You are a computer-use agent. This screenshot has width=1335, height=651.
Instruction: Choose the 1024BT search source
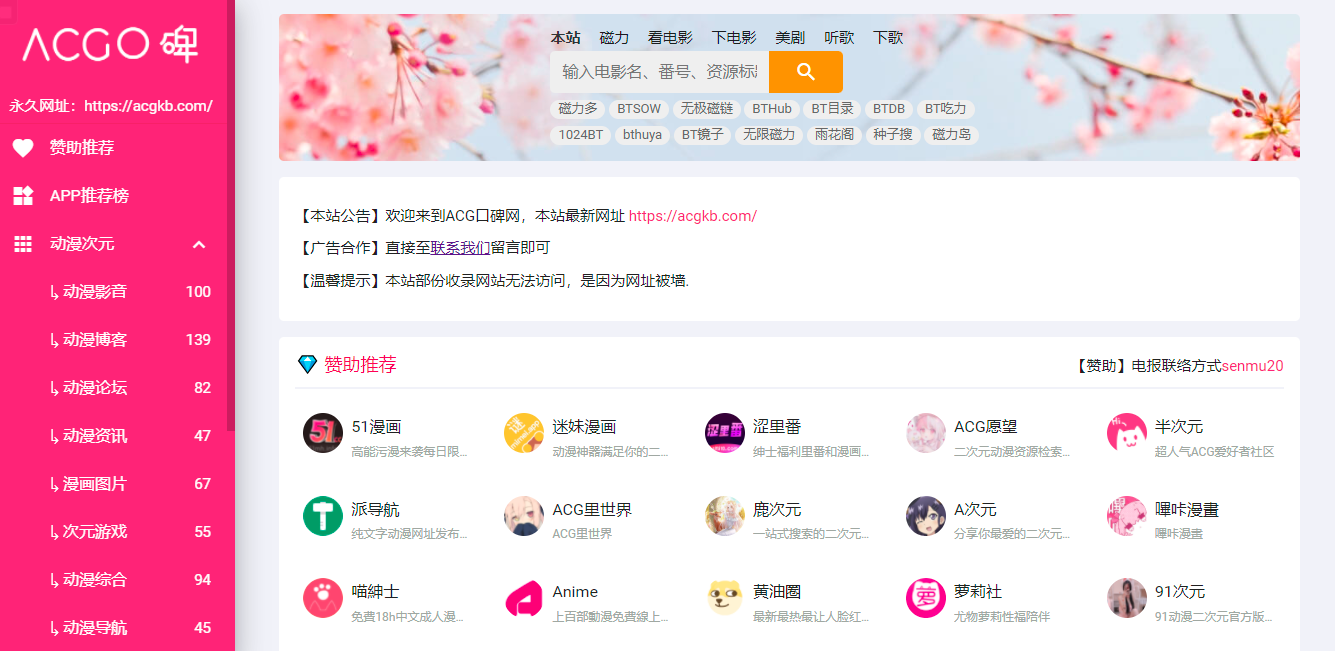581,135
